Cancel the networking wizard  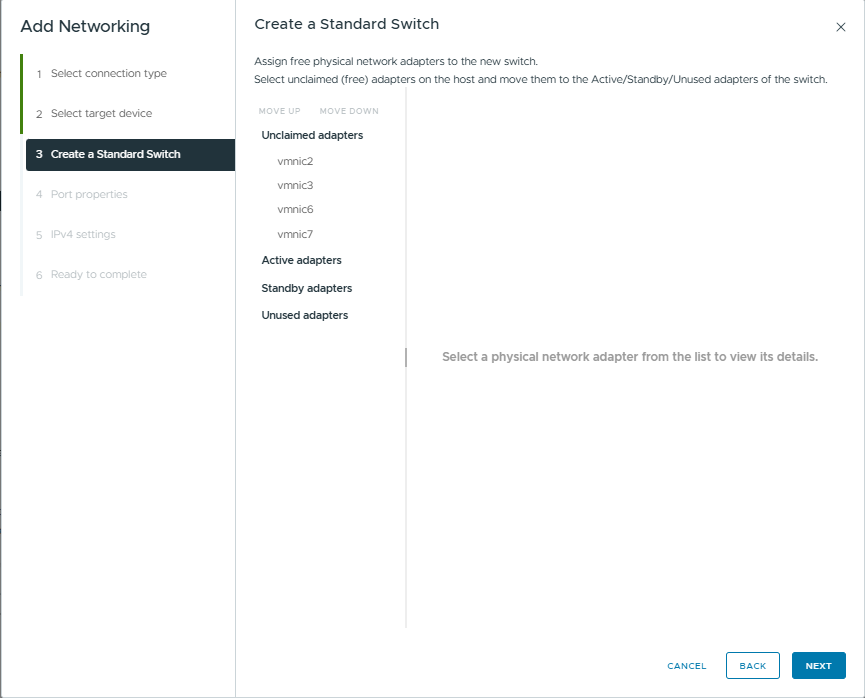[686, 666]
